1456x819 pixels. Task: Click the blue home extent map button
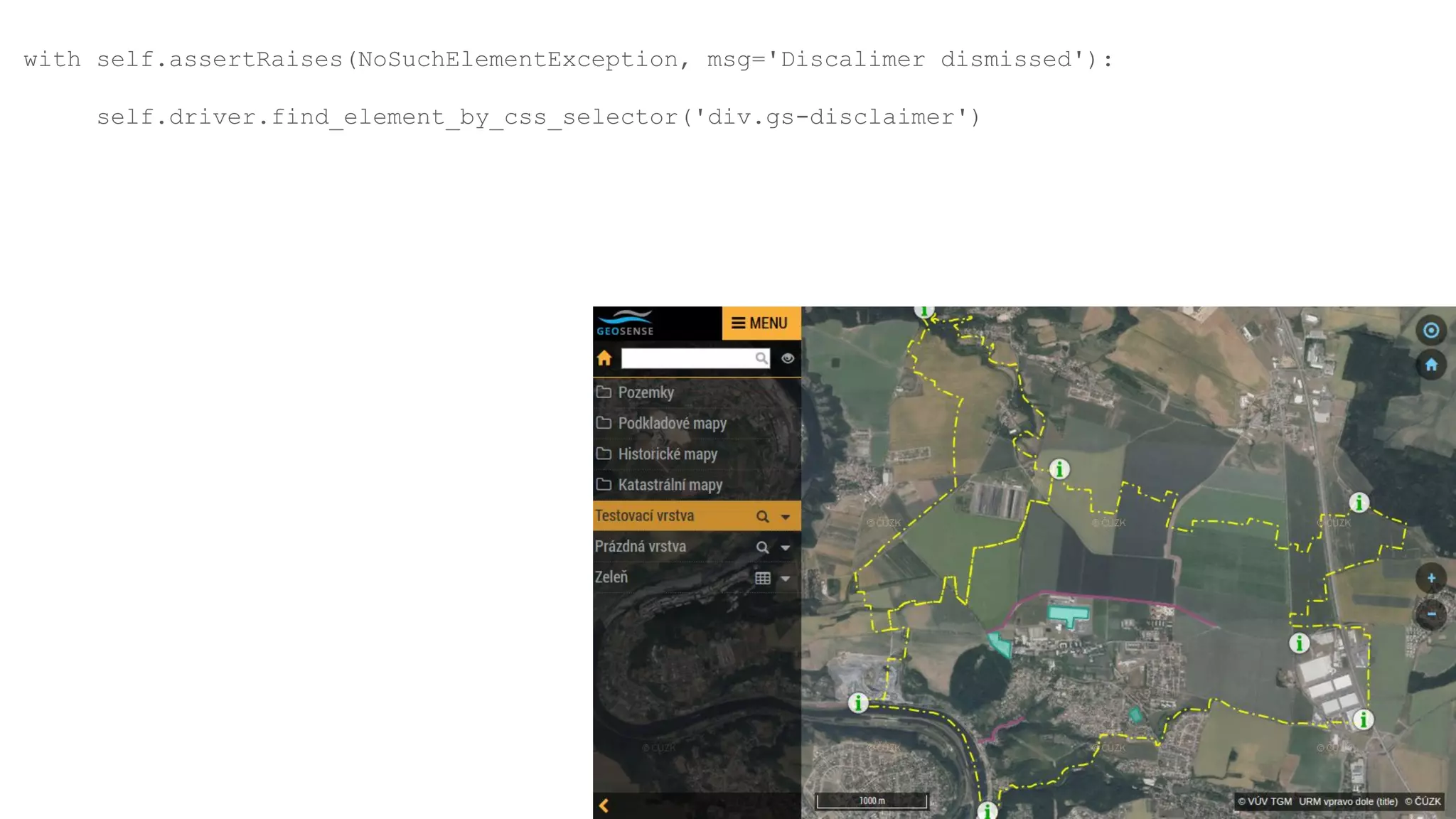pos(1431,365)
